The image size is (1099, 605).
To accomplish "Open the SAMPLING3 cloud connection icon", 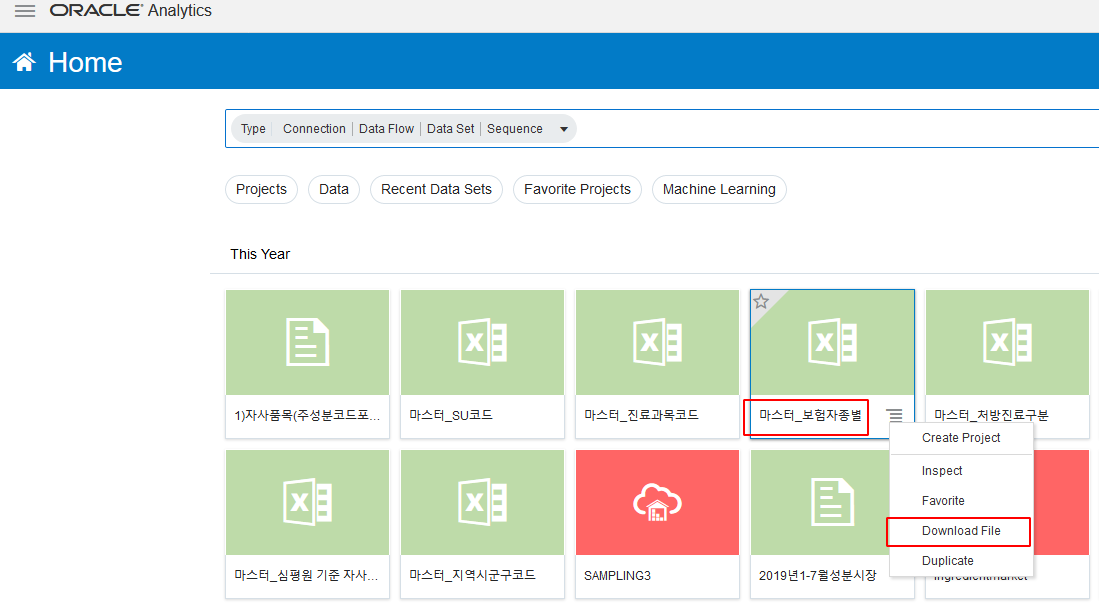I will 657,502.
